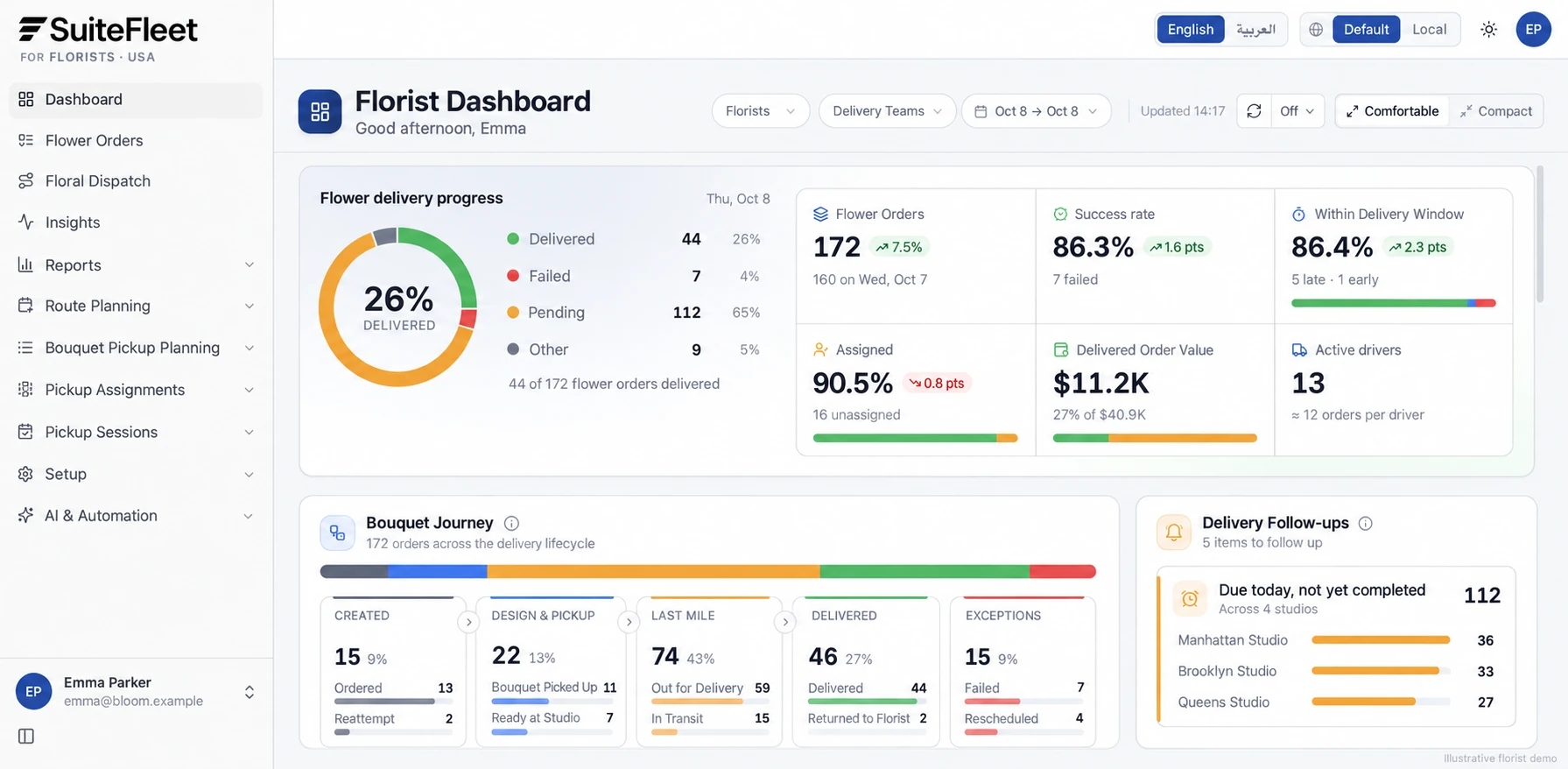Viewport: 1568px width, 769px height.
Task: Click arrow between Last Mile and Delivered
Action: tap(785, 622)
